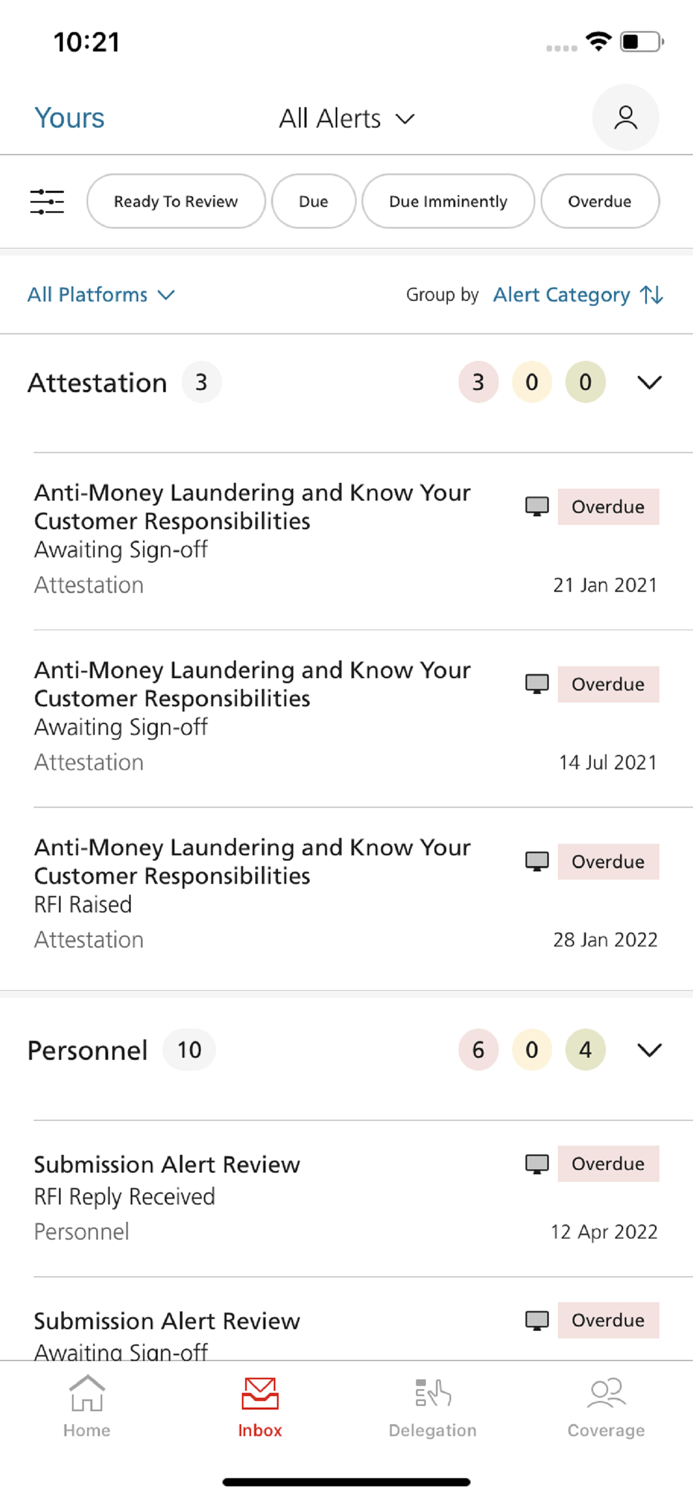Click the Alert Category group-by link
693x1500 pixels.
pyautogui.click(x=561, y=294)
